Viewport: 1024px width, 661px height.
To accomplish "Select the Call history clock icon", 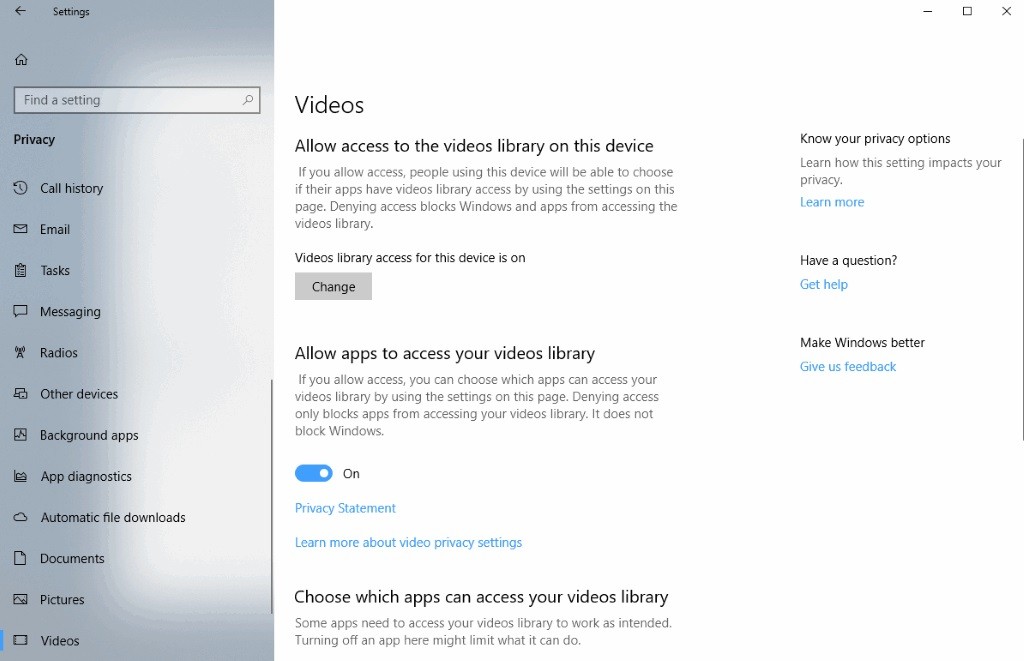I will (x=20, y=188).
